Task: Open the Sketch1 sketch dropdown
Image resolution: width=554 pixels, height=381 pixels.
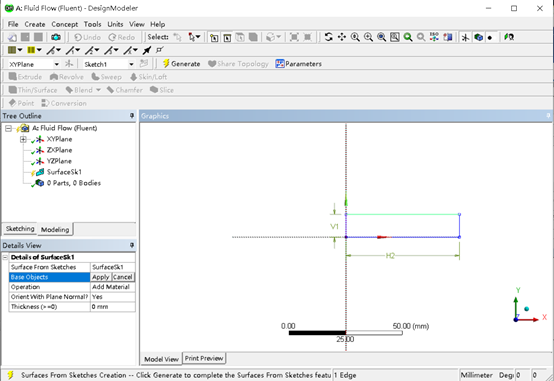Action: pyautogui.click(x=131, y=64)
